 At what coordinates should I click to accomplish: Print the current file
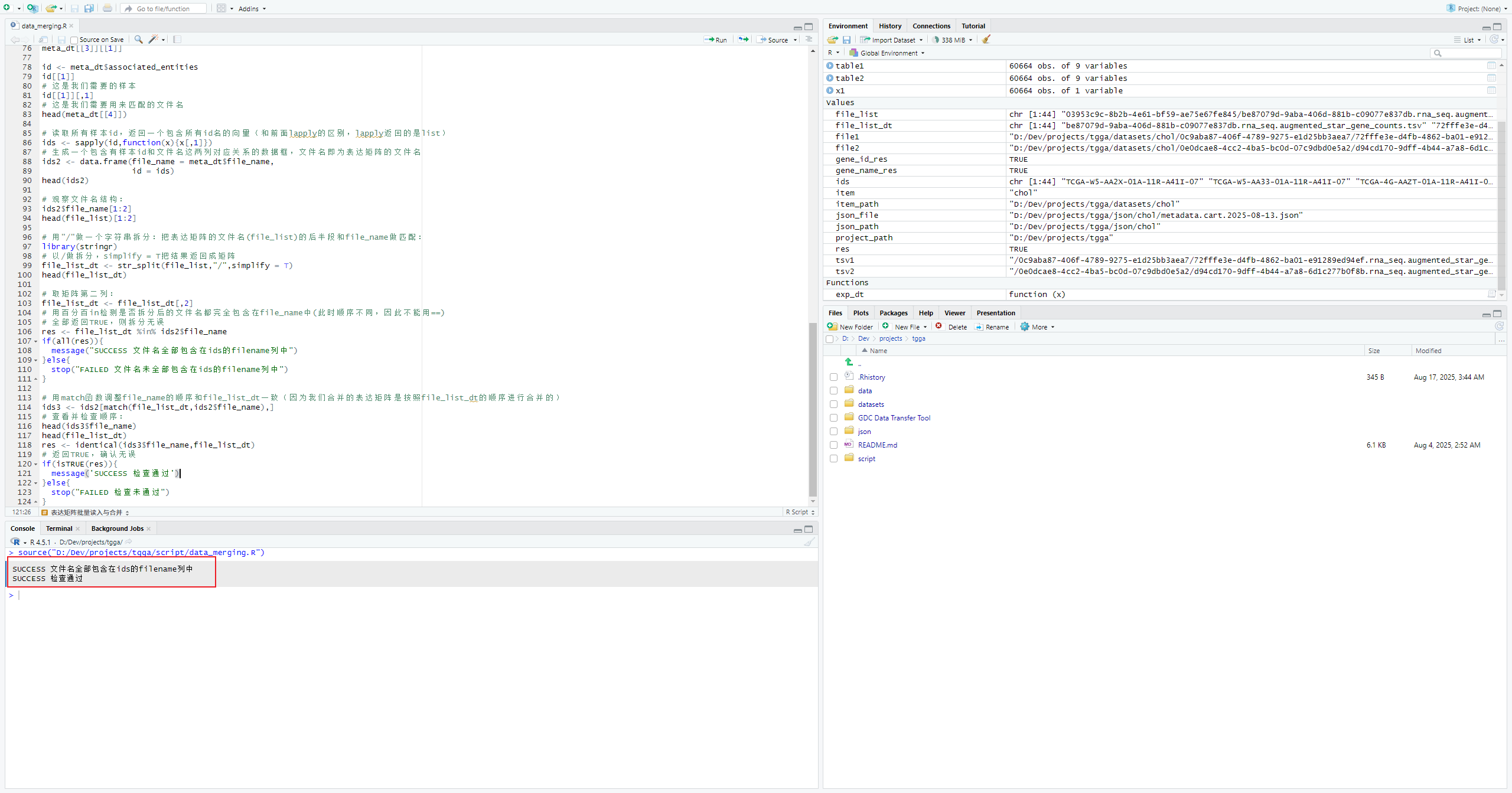[x=107, y=8]
